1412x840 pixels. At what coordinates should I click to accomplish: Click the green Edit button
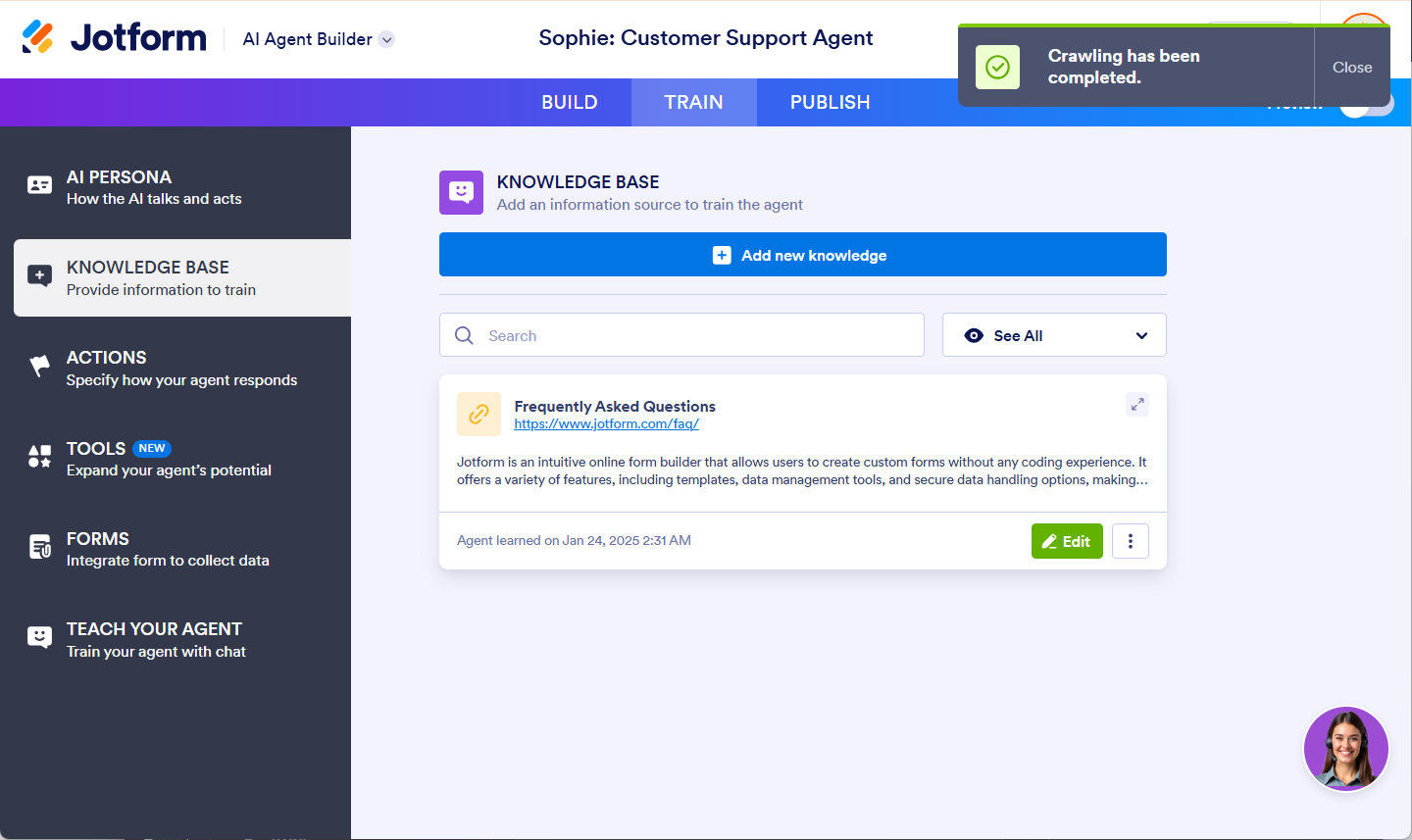tap(1067, 541)
